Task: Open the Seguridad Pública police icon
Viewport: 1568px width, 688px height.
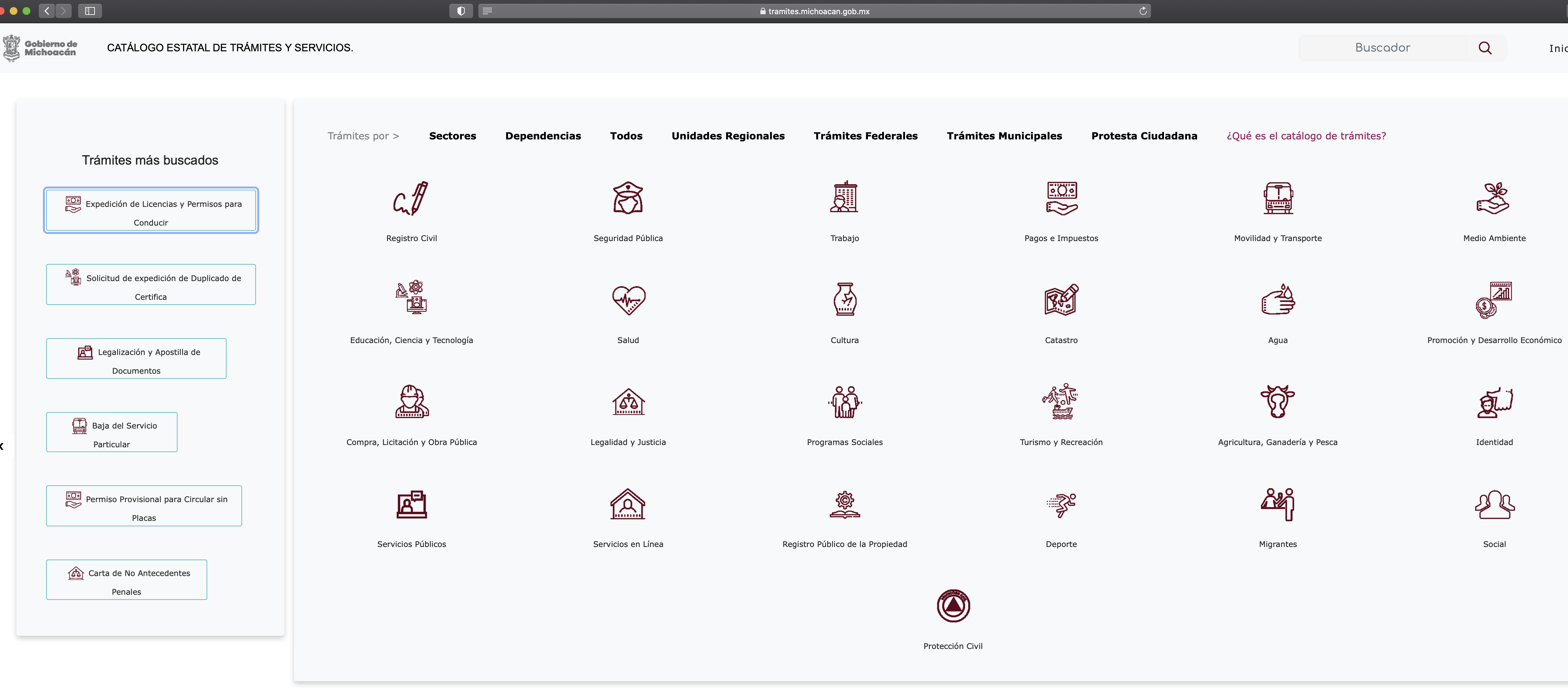Action: (x=627, y=198)
